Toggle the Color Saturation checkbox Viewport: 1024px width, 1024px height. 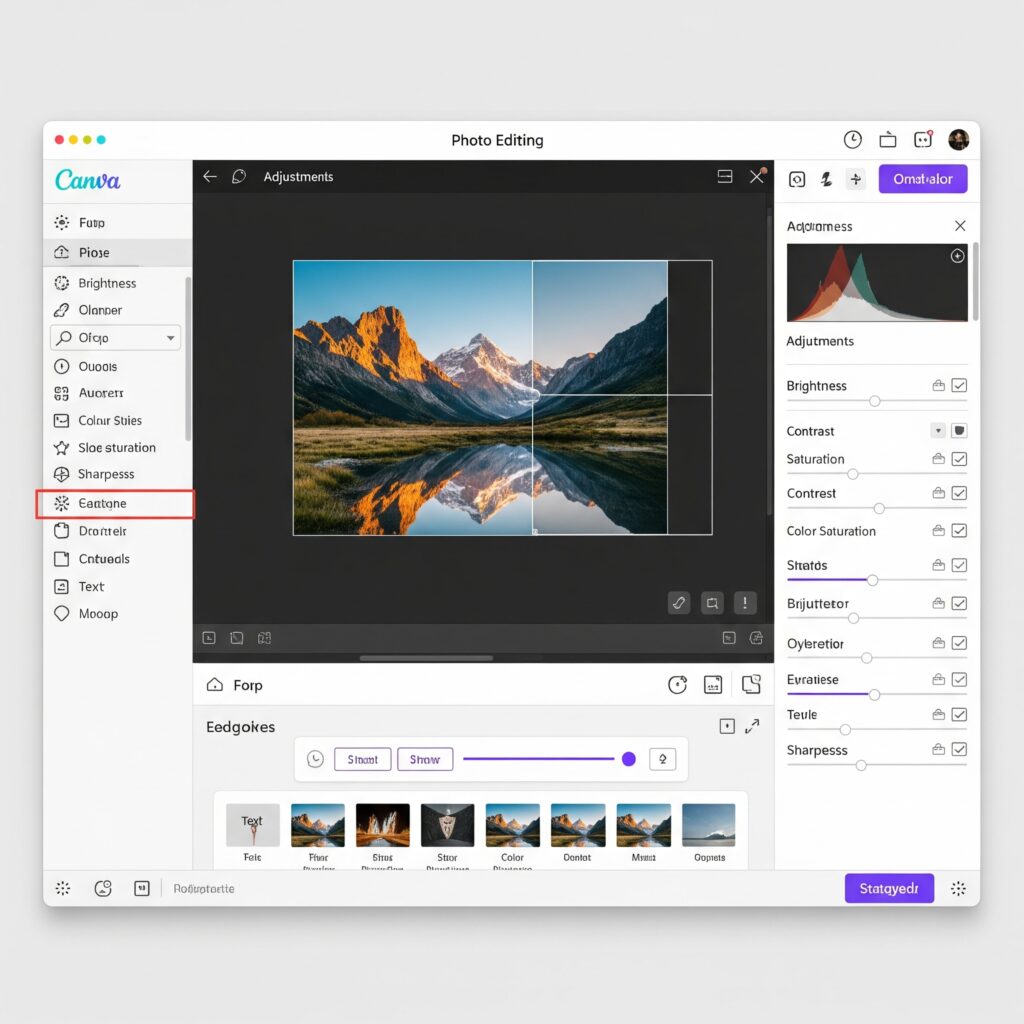click(x=959, y=530)
